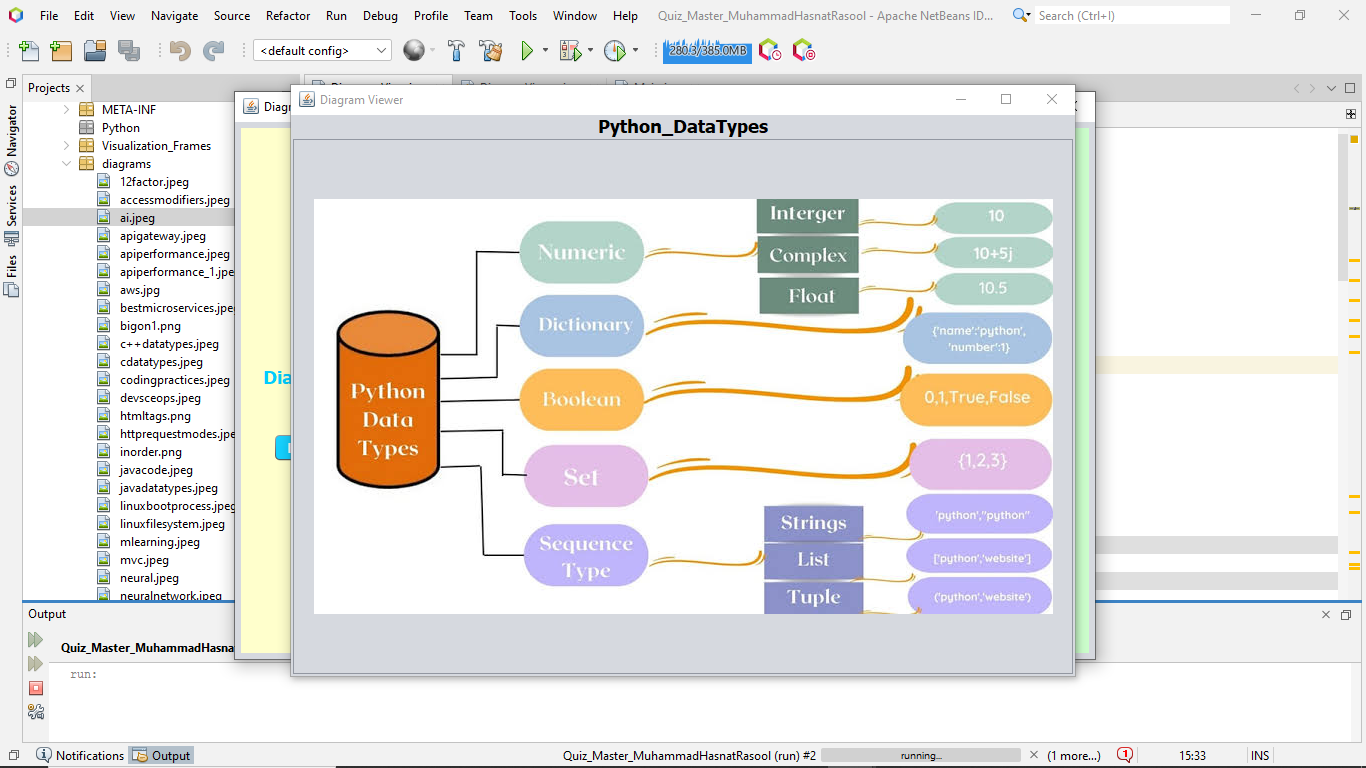1366x768 pixels.
Task: Run the project with green play icon
Action: coord(527,51)
